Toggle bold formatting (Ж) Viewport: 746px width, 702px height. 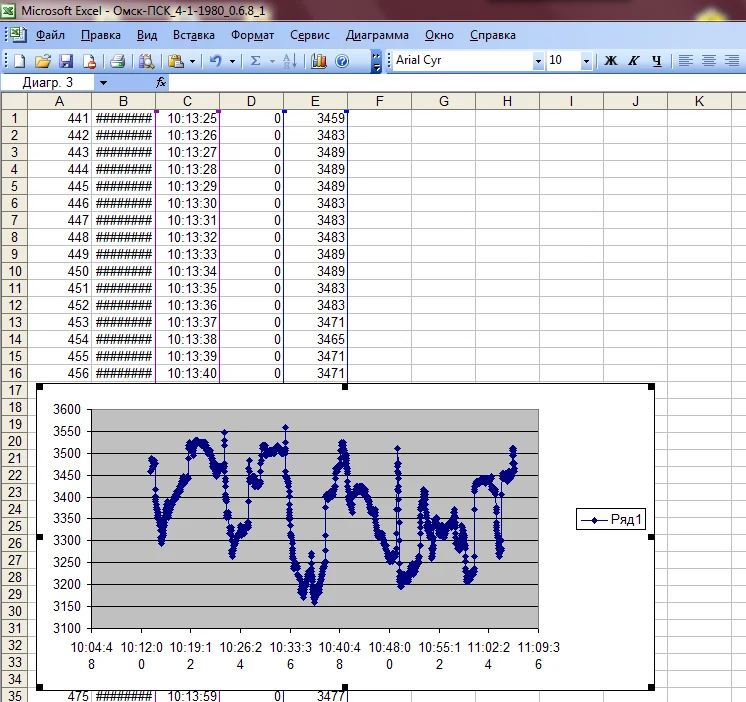(611, 61)
